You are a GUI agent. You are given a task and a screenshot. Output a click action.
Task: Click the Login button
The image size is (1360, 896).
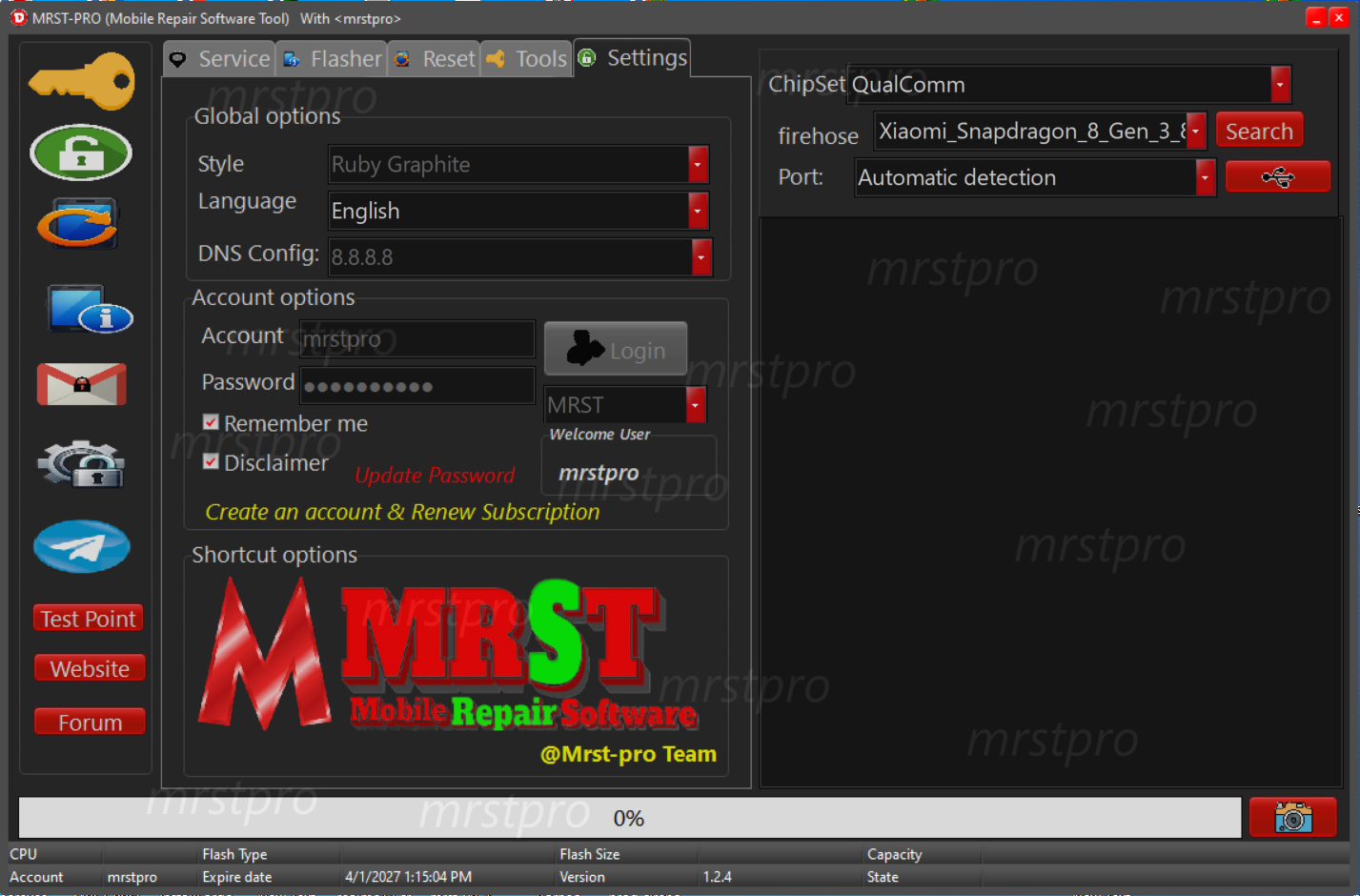[x=616, y=349]
